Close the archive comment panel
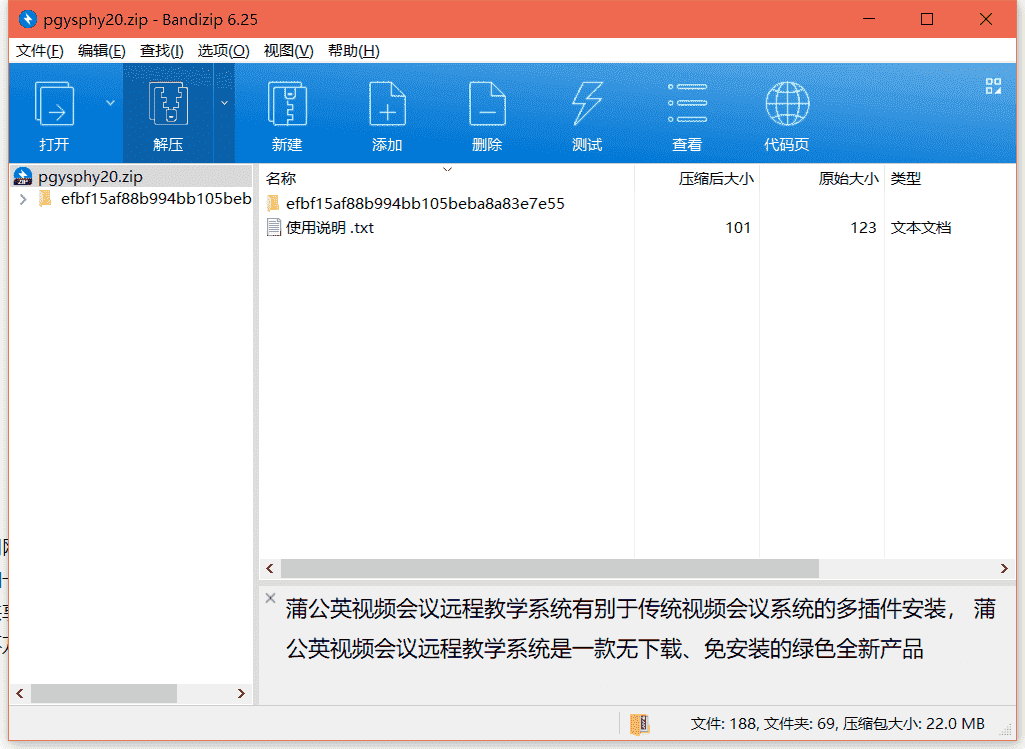This screenshot has height=749, width=1025. click(x=270, y=597)
